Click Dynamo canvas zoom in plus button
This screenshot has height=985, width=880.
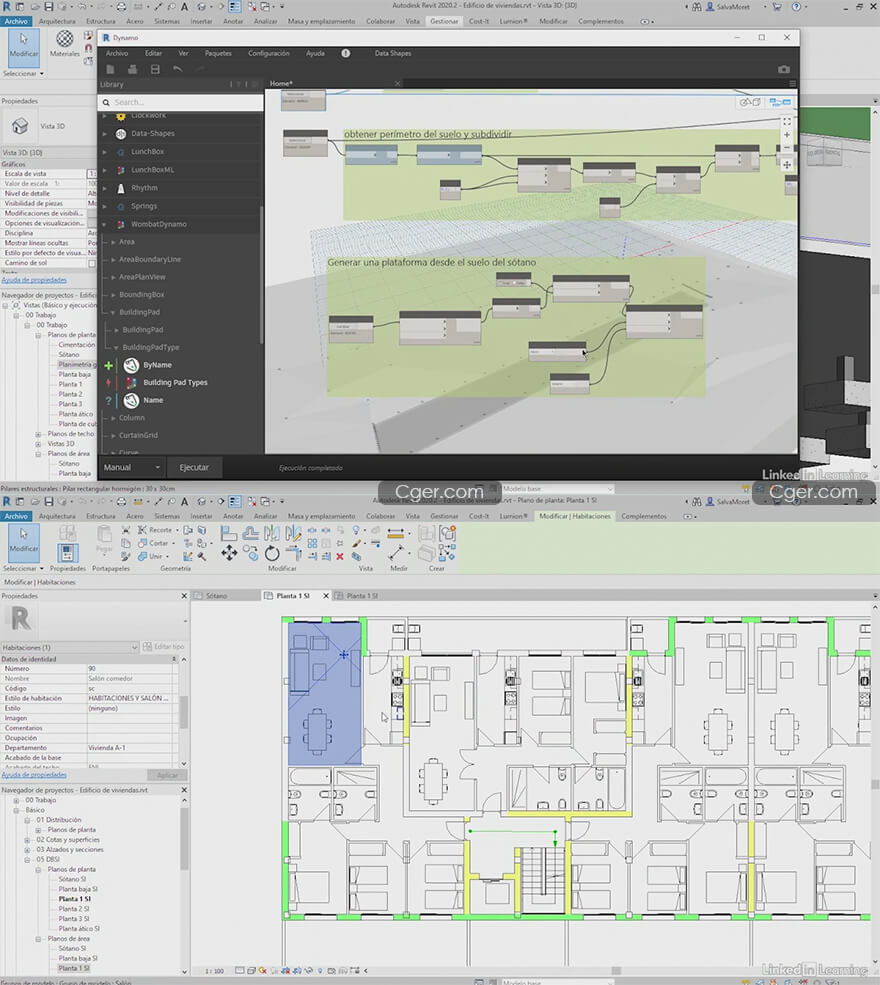tap(786, 134)
